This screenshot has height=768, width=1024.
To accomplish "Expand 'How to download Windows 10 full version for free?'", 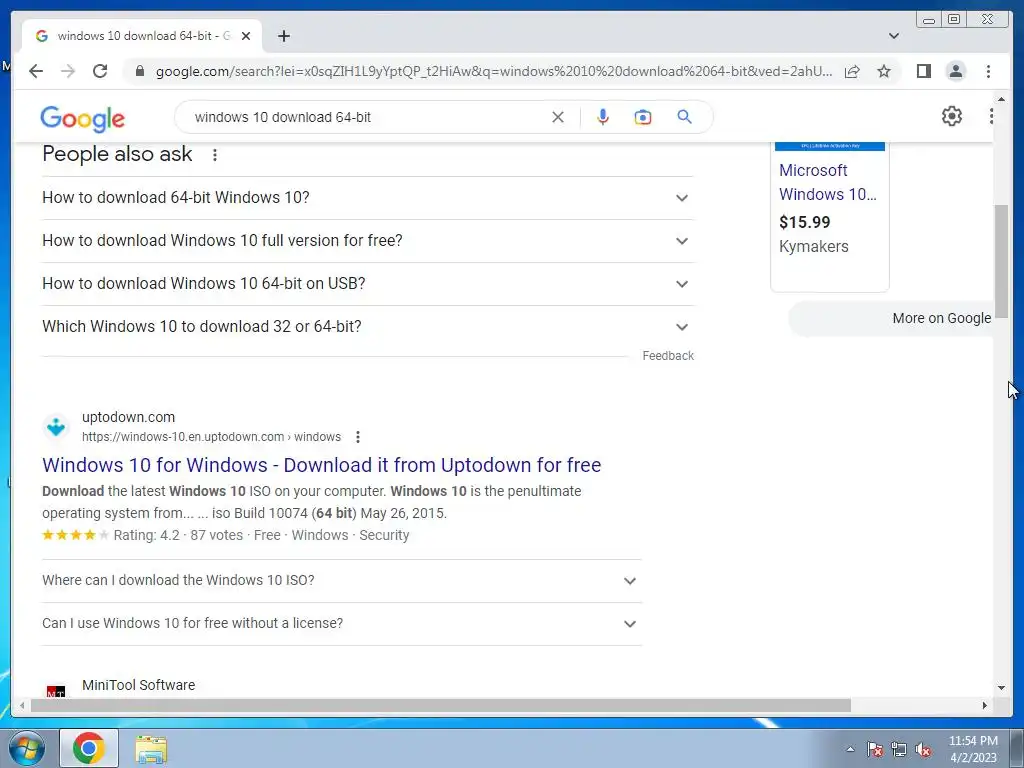I will point(367,240).
